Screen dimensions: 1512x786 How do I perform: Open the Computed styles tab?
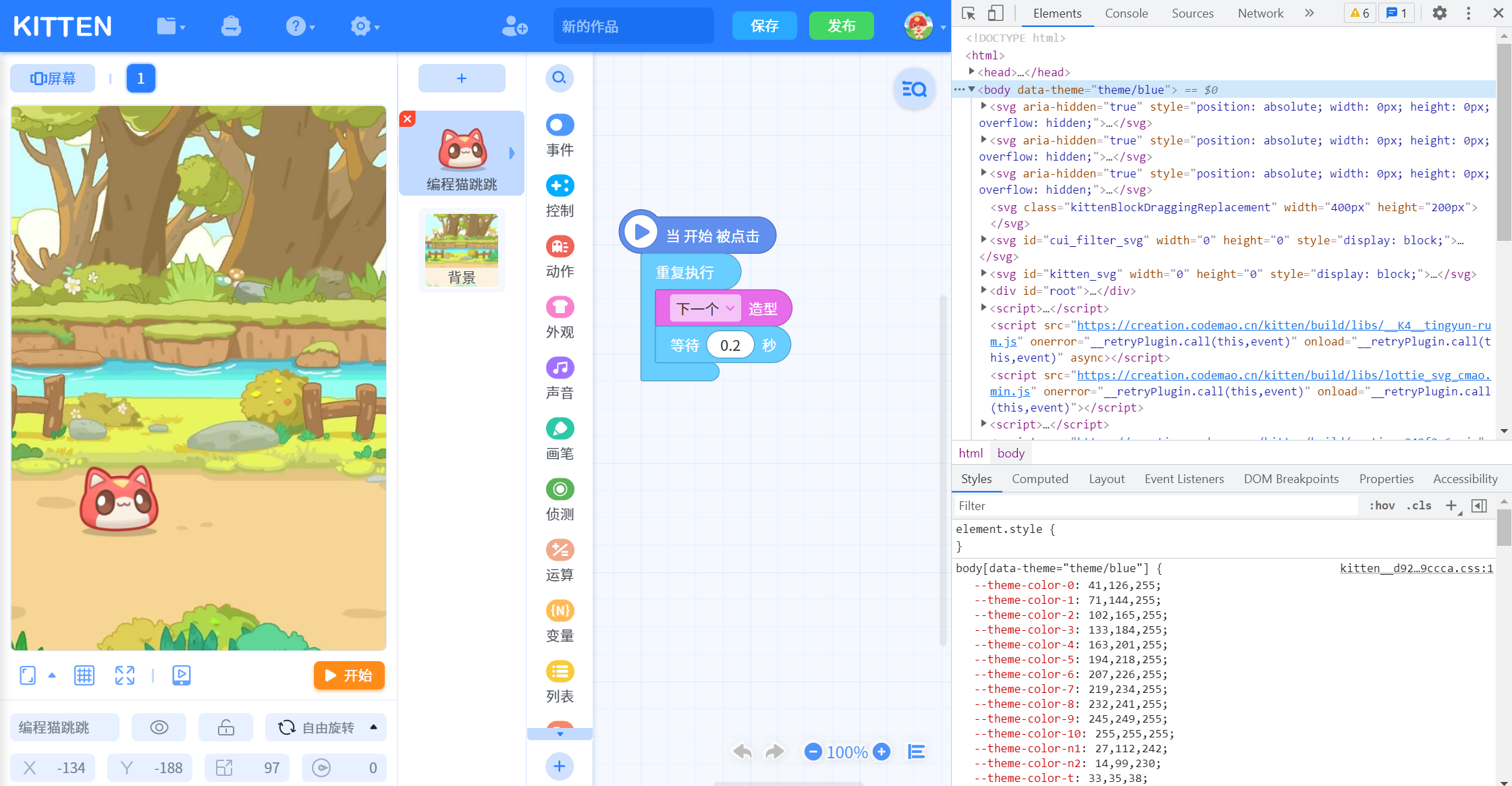[1039, 479]
